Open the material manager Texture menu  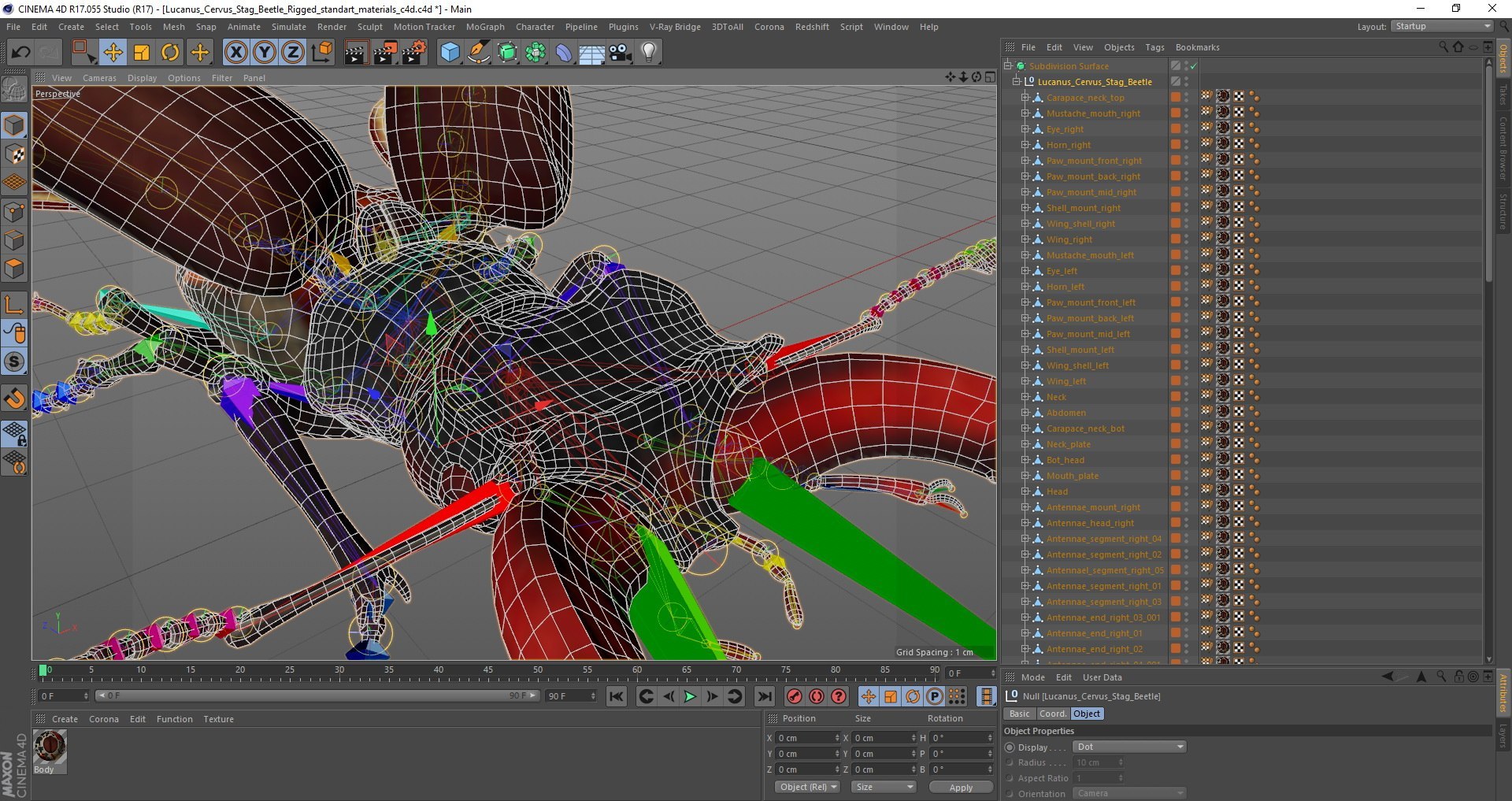[218, 719]
